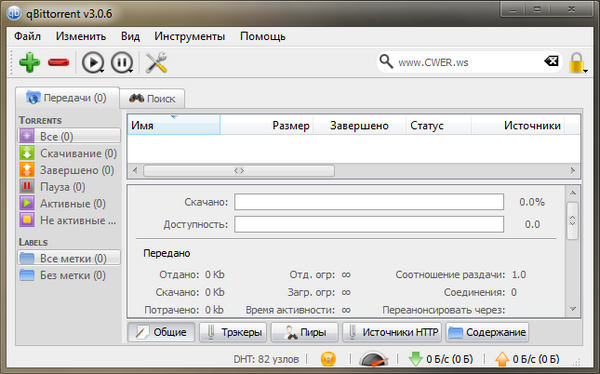Click the green plus add torrent icon
The image size is (600, 374).
(29, 62)
